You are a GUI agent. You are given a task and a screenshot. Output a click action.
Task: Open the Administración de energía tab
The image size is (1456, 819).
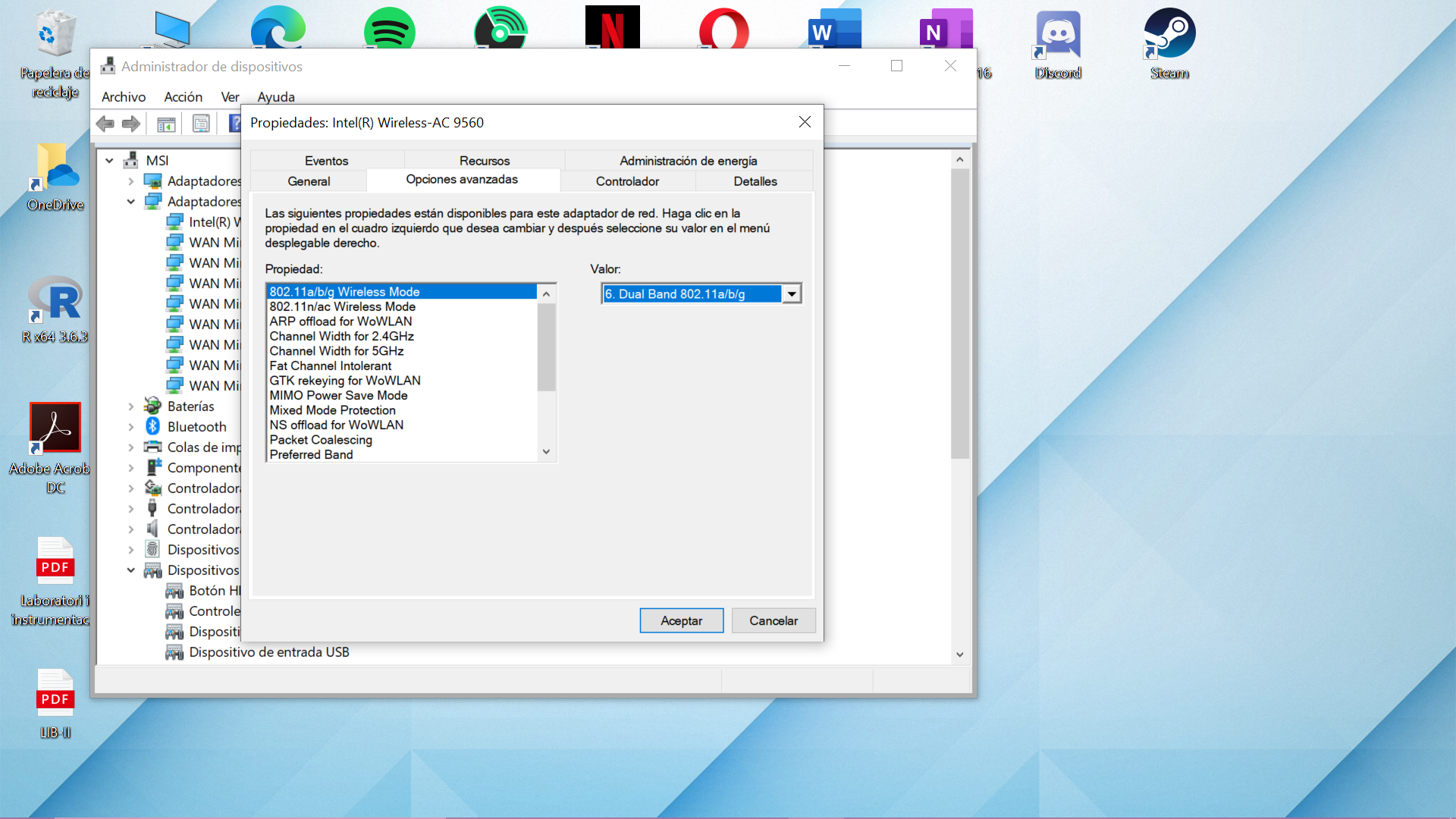click(x=688, y=161)
